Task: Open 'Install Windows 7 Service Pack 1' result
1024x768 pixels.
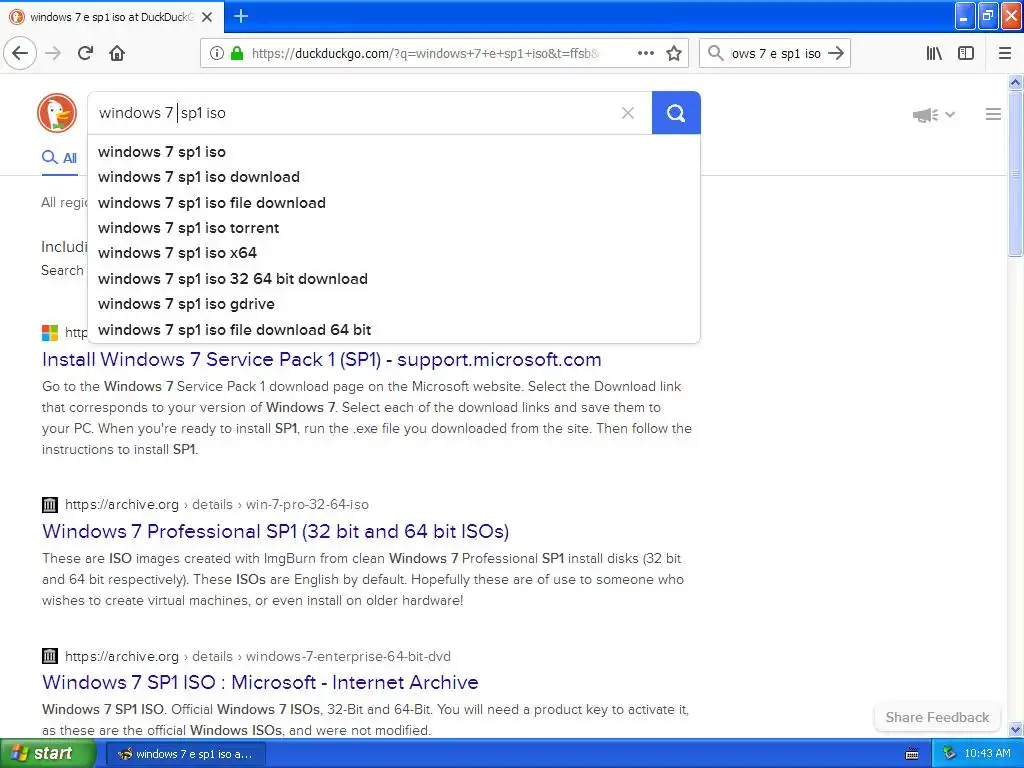Action: coord(321,360)
